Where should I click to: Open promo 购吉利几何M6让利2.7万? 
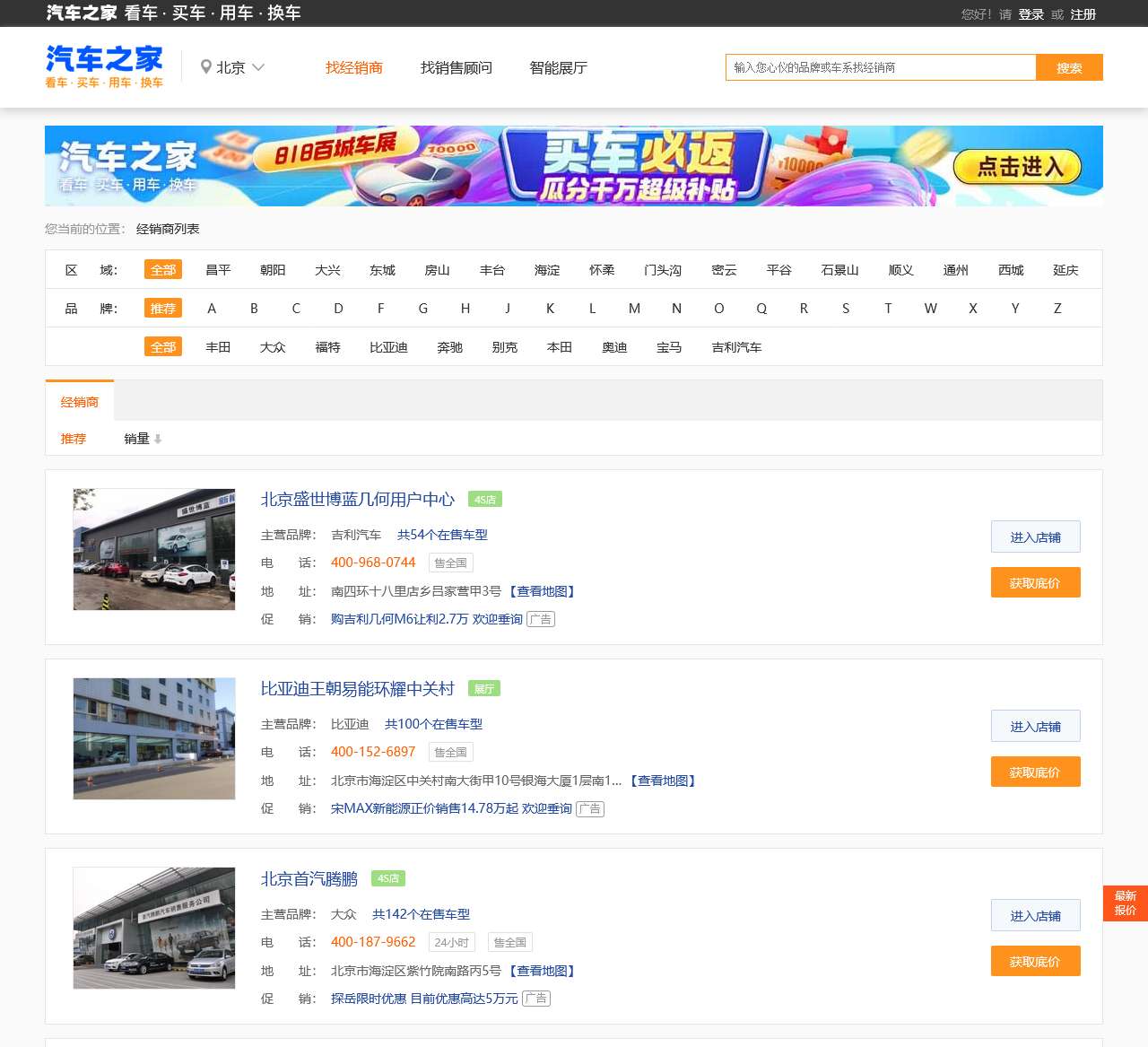[427, 619]
